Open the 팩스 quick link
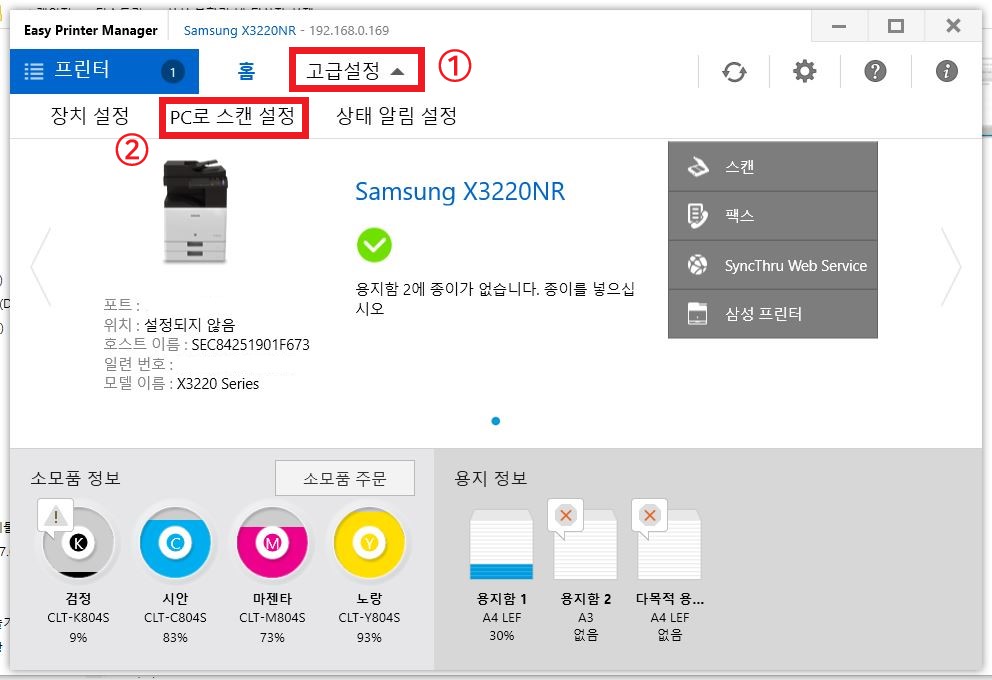Screen dimensions: 992x680 (772, 216)
